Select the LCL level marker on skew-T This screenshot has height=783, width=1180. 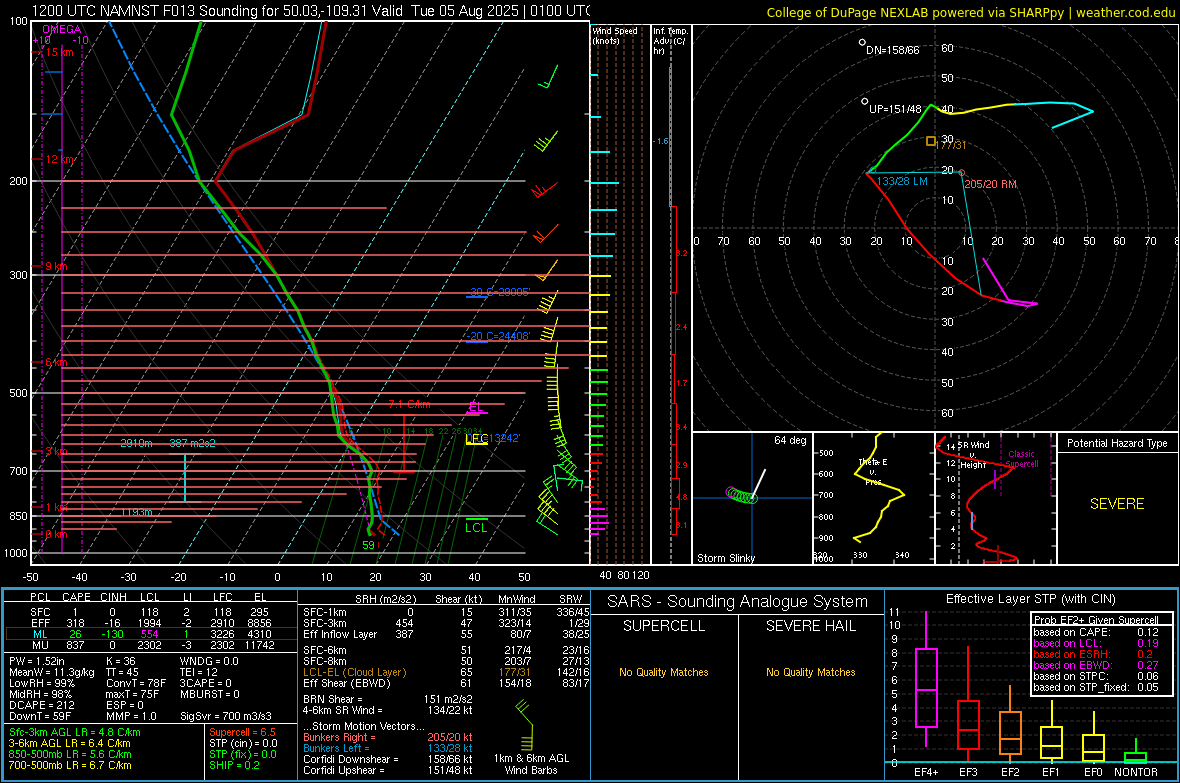click(476, 526)
